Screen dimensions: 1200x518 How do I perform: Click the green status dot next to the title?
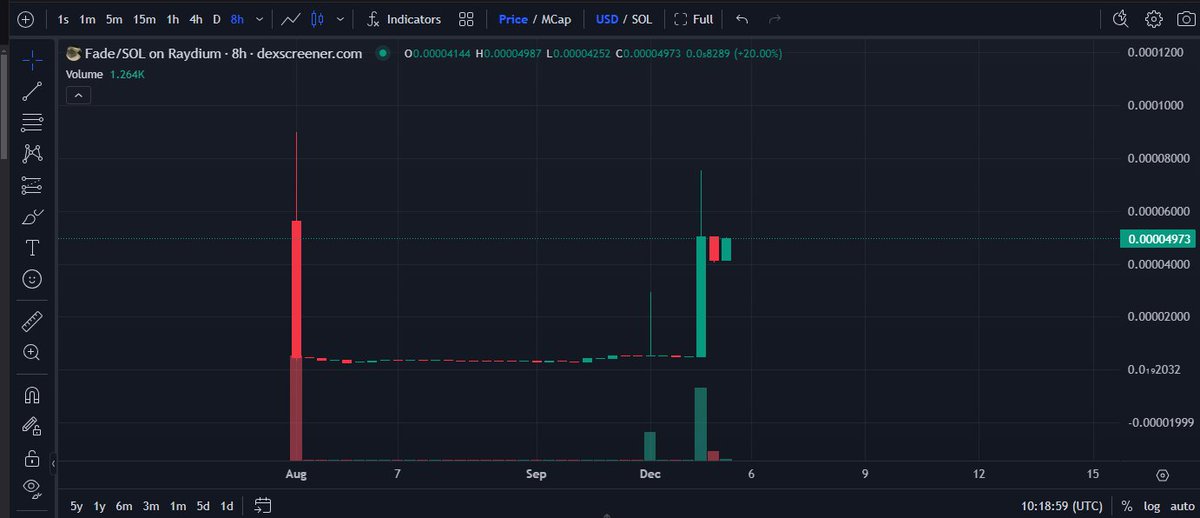coord(381,54)
